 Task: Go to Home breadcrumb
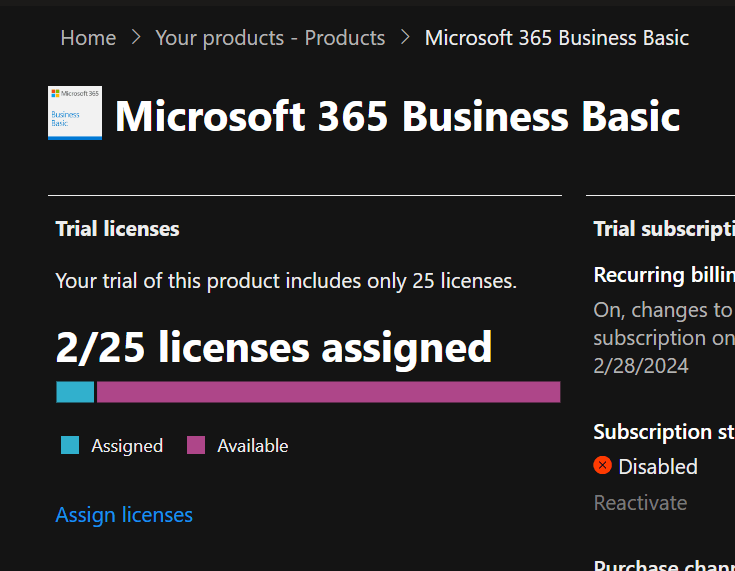point(88,38)
